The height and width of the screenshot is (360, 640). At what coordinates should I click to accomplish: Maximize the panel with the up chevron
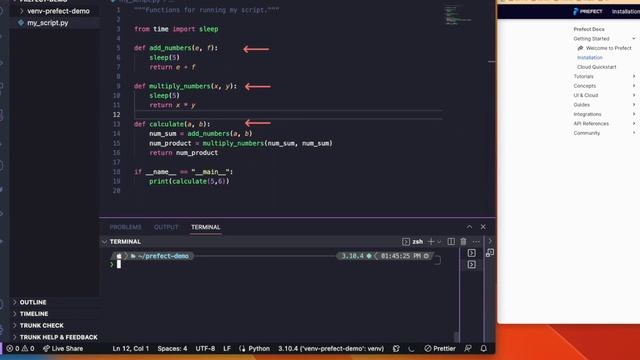(469, 227)
